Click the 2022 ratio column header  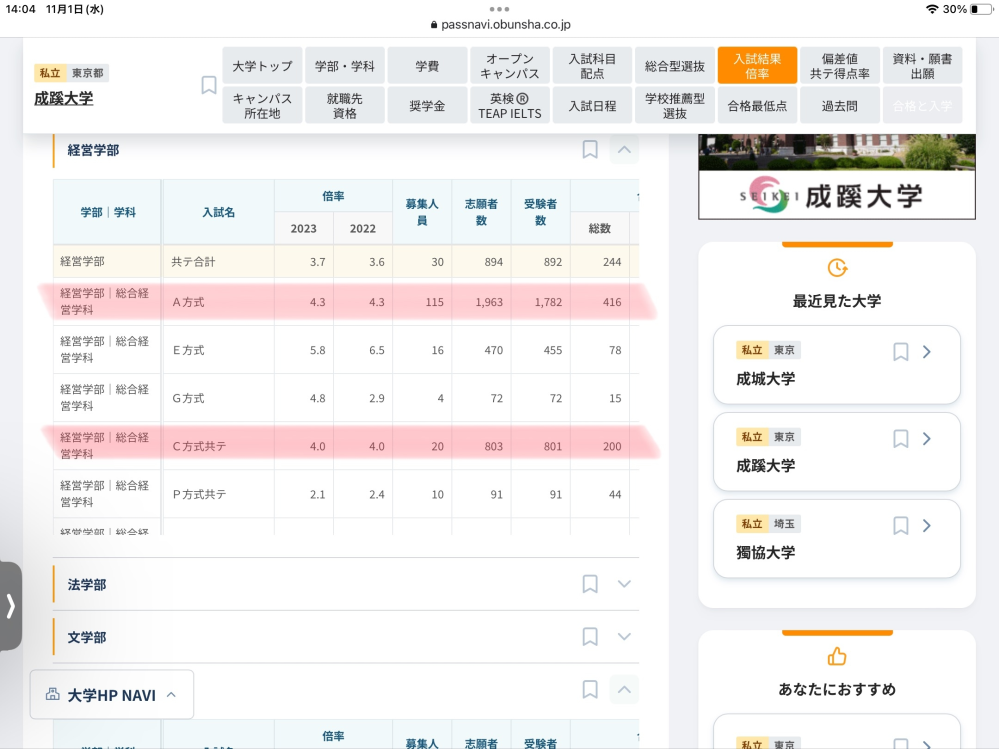point(363,229)
